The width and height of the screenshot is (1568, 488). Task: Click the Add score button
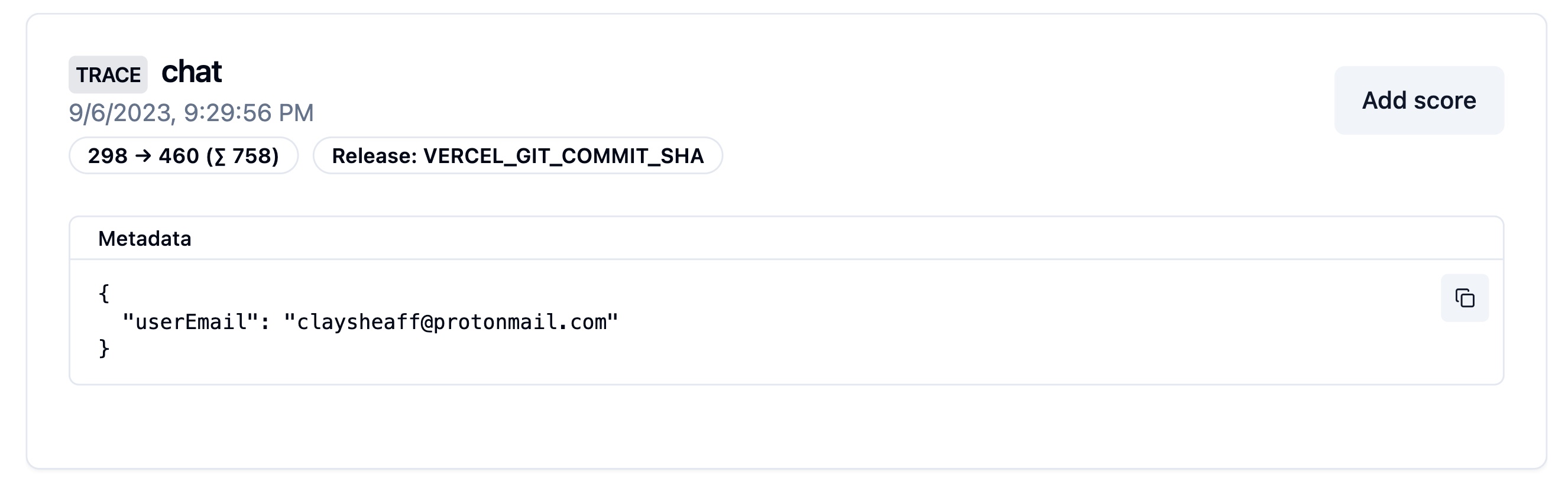pos(1418,100)
